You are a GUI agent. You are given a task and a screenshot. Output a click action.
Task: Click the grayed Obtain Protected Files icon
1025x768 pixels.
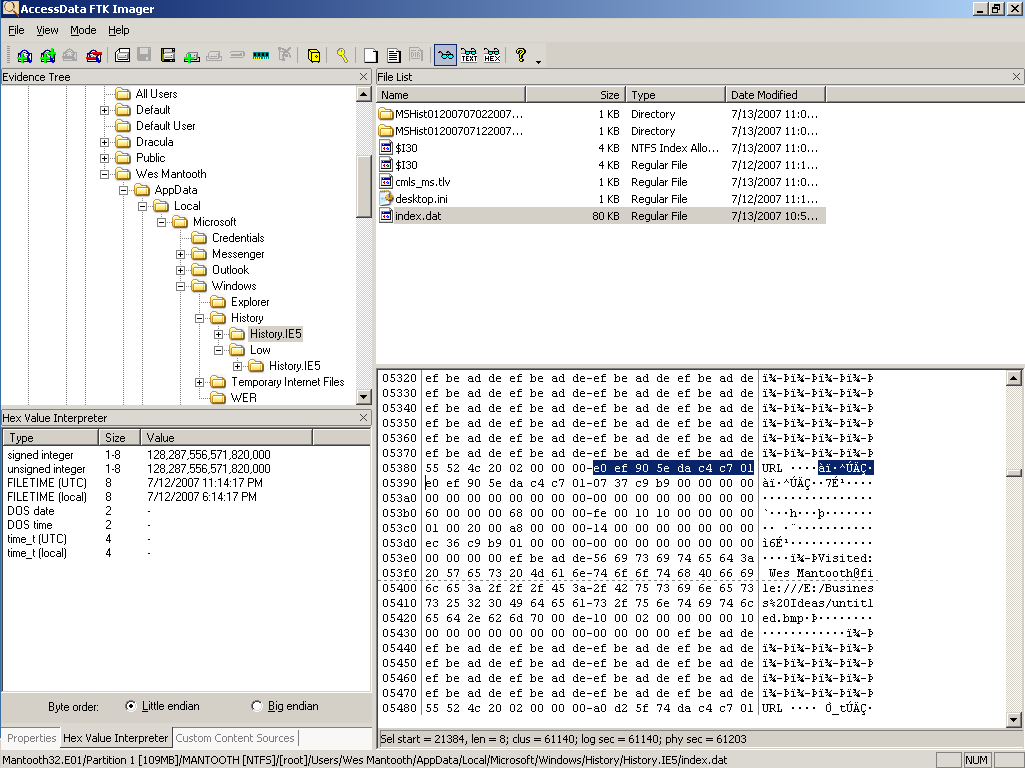[x=284, y=56]
